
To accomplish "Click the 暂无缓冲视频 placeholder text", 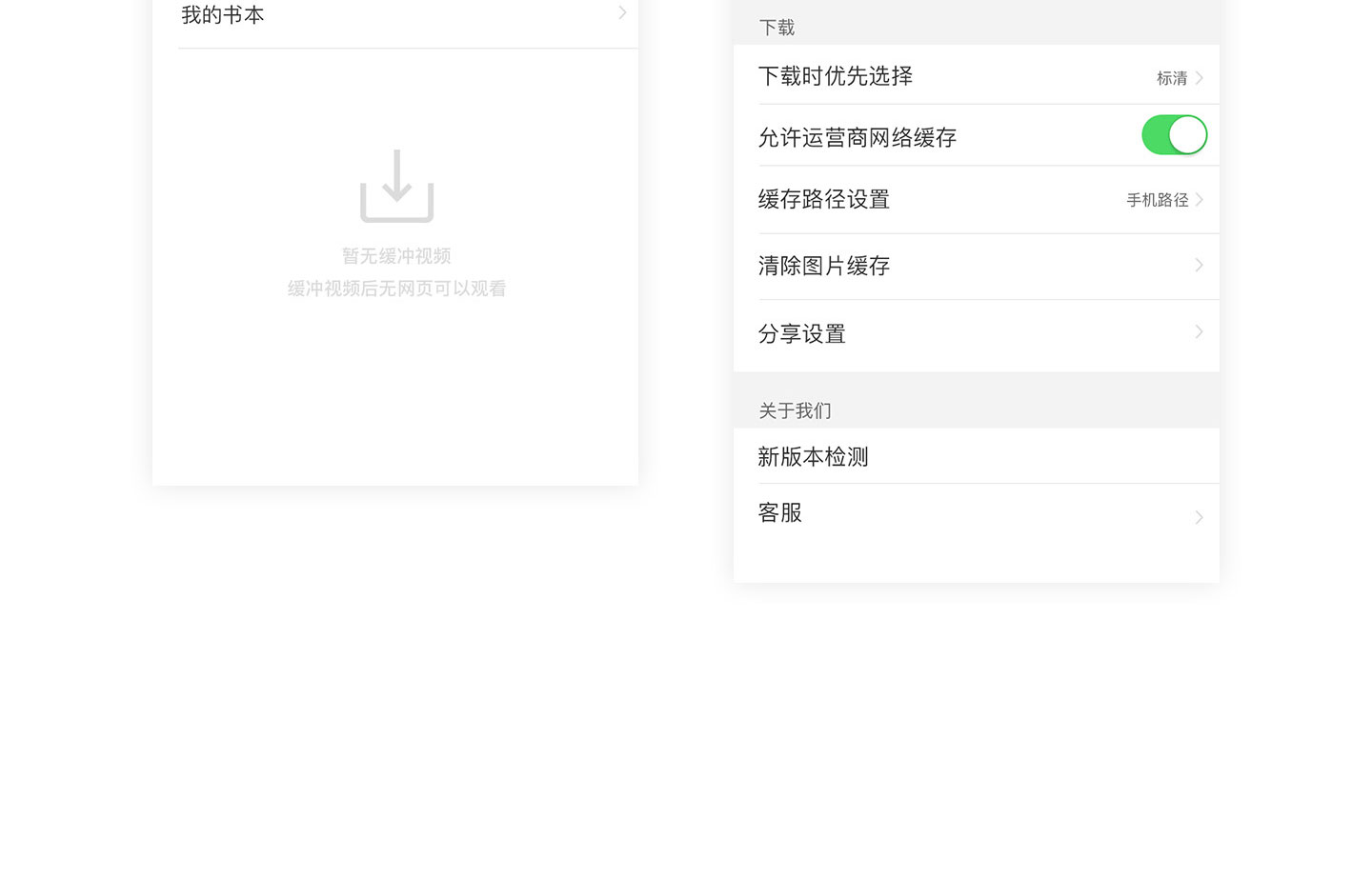I will [x=396, y=256].
